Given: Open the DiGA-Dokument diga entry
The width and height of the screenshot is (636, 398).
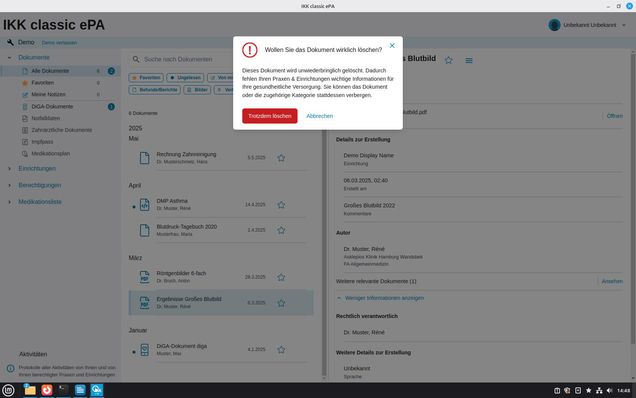Looking at the screenshot, I should 221,350.
